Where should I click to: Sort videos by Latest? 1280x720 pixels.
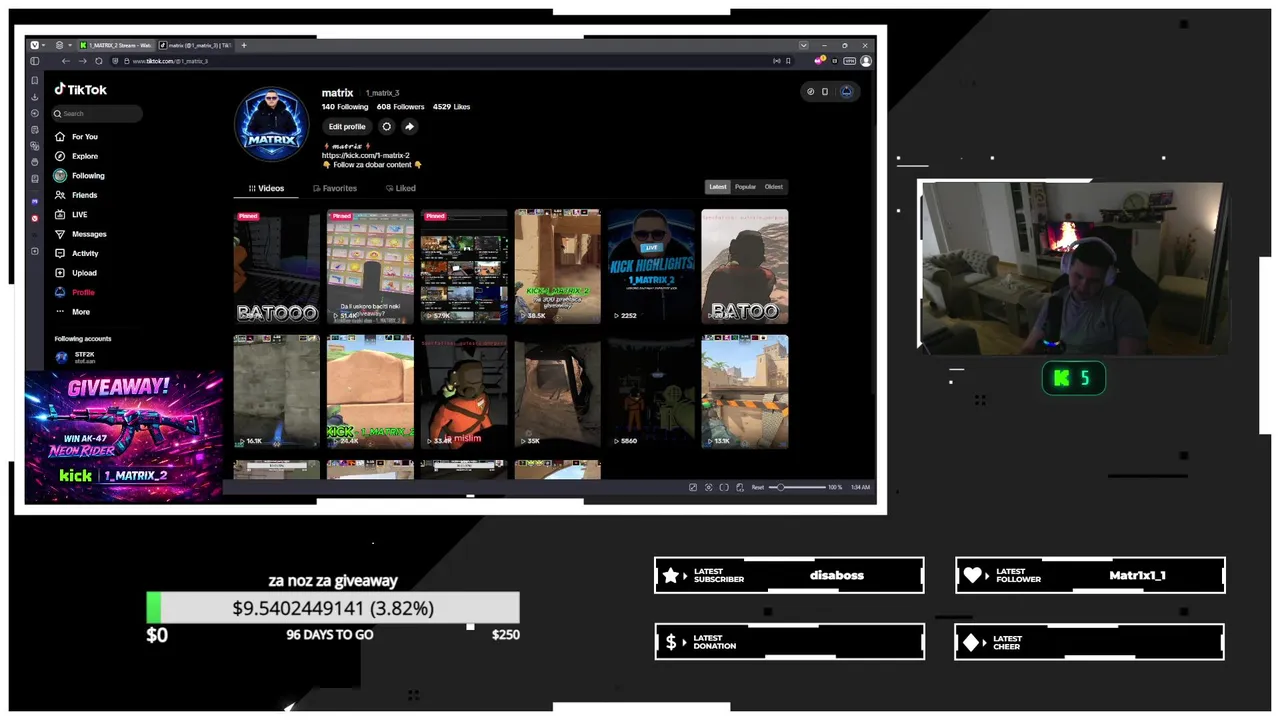pyautogui.click(x=718, y=187)
